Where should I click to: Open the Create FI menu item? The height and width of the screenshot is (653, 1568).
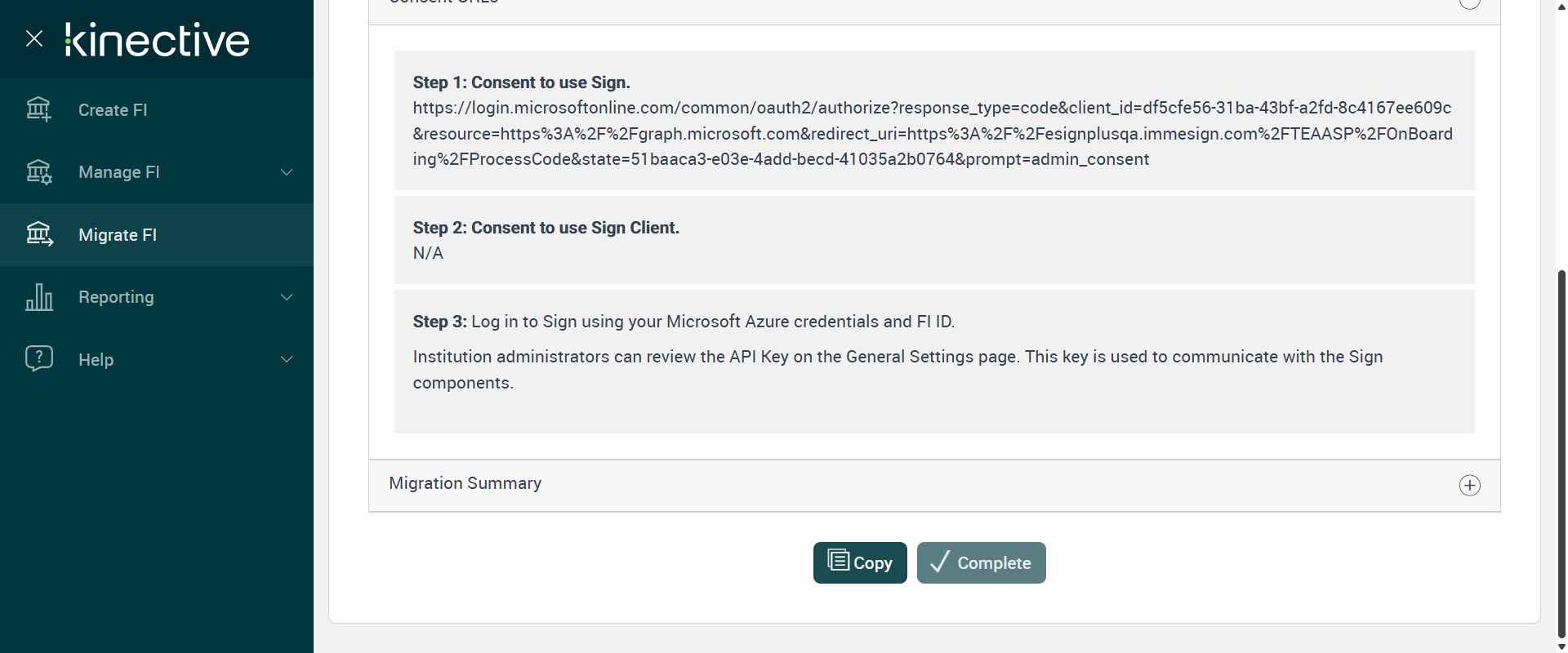click(113, 110)
